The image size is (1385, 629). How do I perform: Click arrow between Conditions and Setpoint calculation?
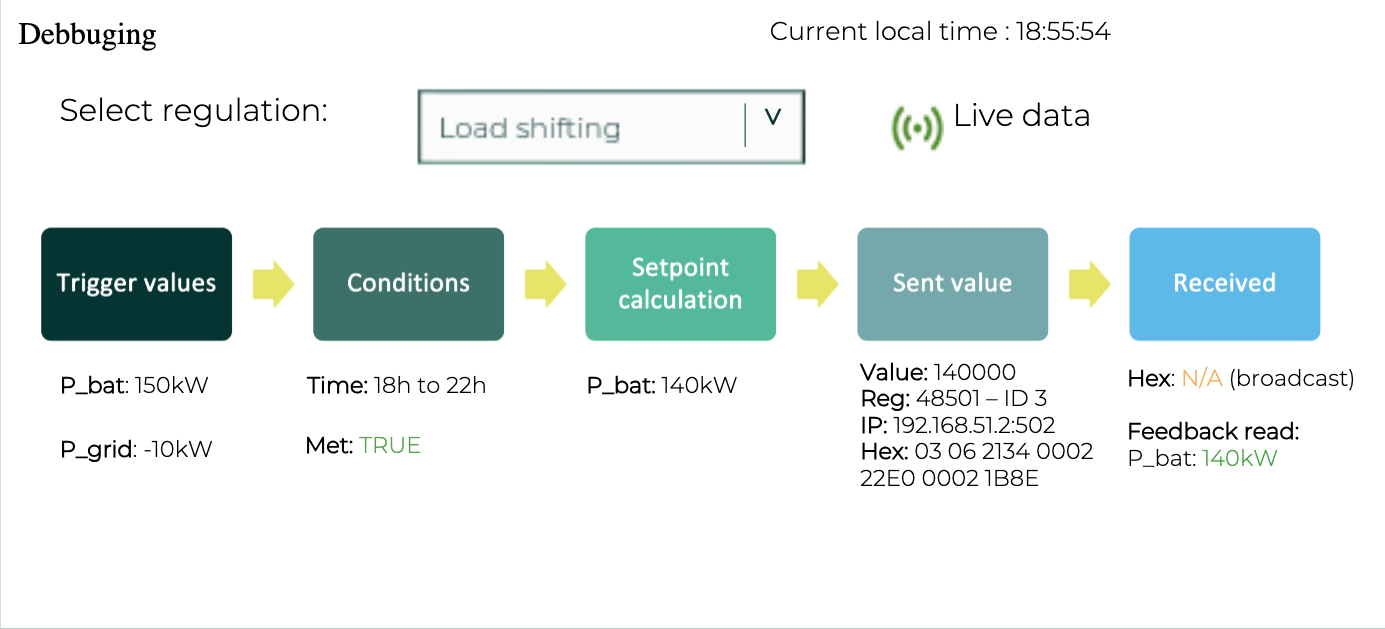(x=544, y=284)
